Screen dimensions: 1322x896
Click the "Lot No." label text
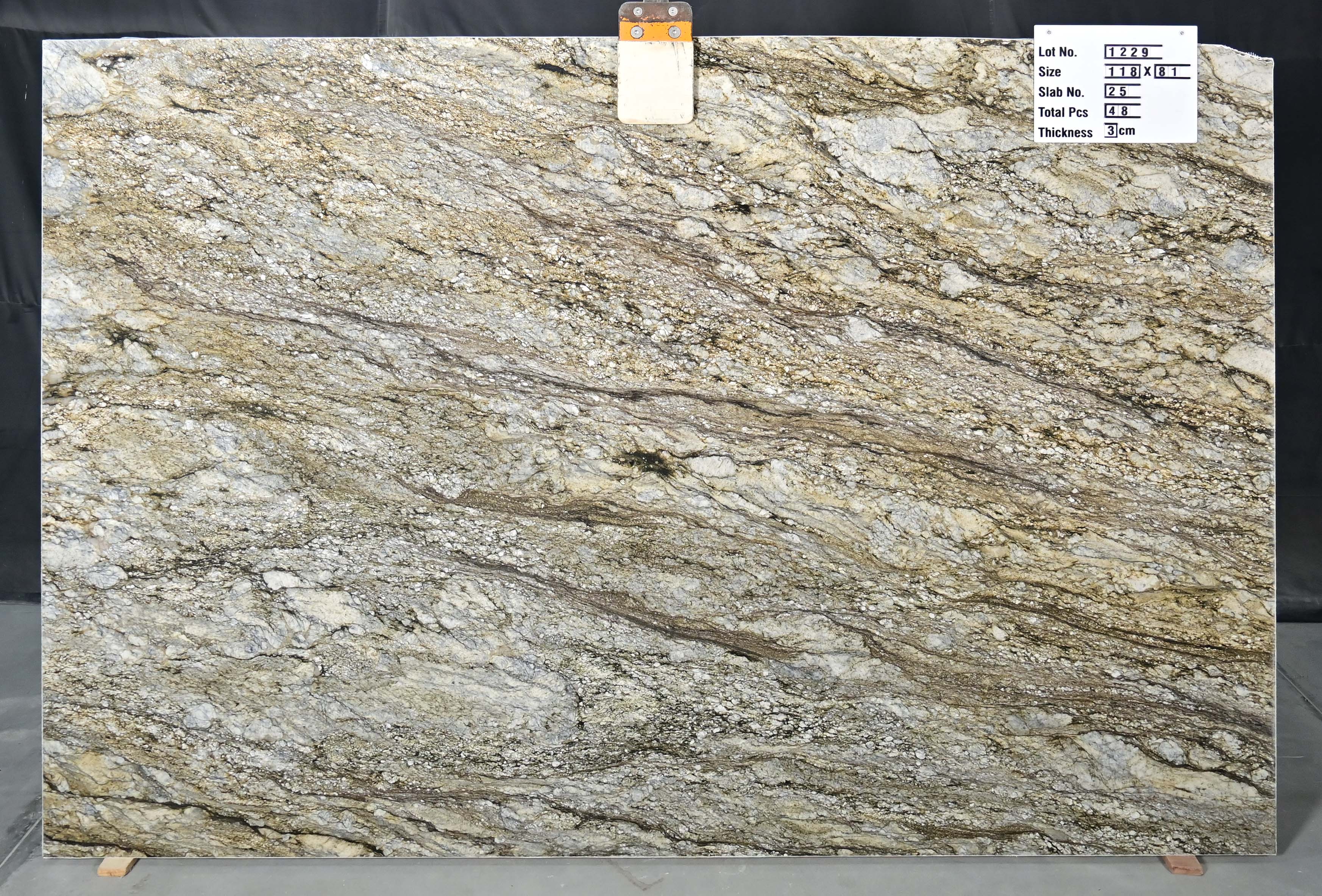tap(1057, 52)
